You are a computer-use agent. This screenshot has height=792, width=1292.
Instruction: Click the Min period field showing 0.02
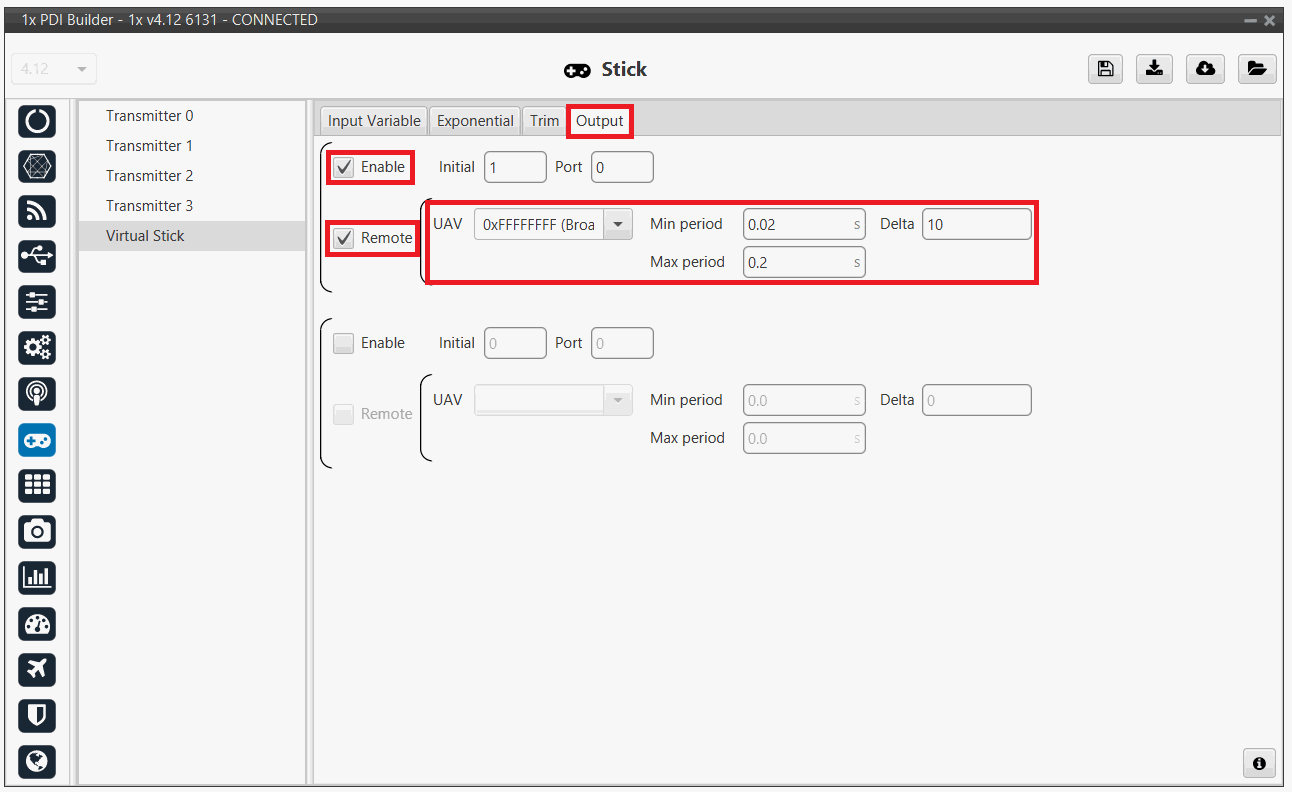click(798, 224)
